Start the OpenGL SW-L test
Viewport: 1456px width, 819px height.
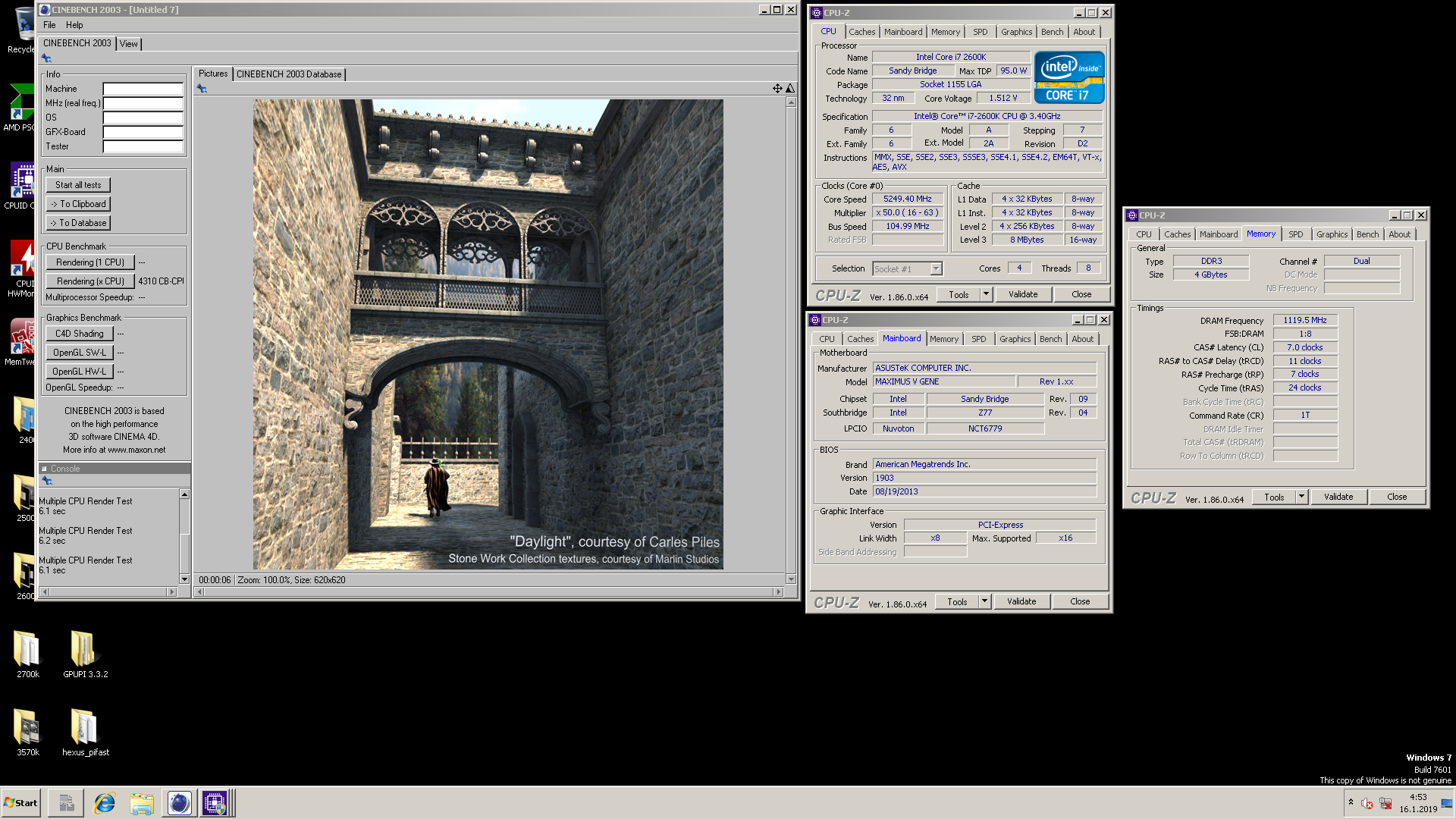click(x=80, y=353)
